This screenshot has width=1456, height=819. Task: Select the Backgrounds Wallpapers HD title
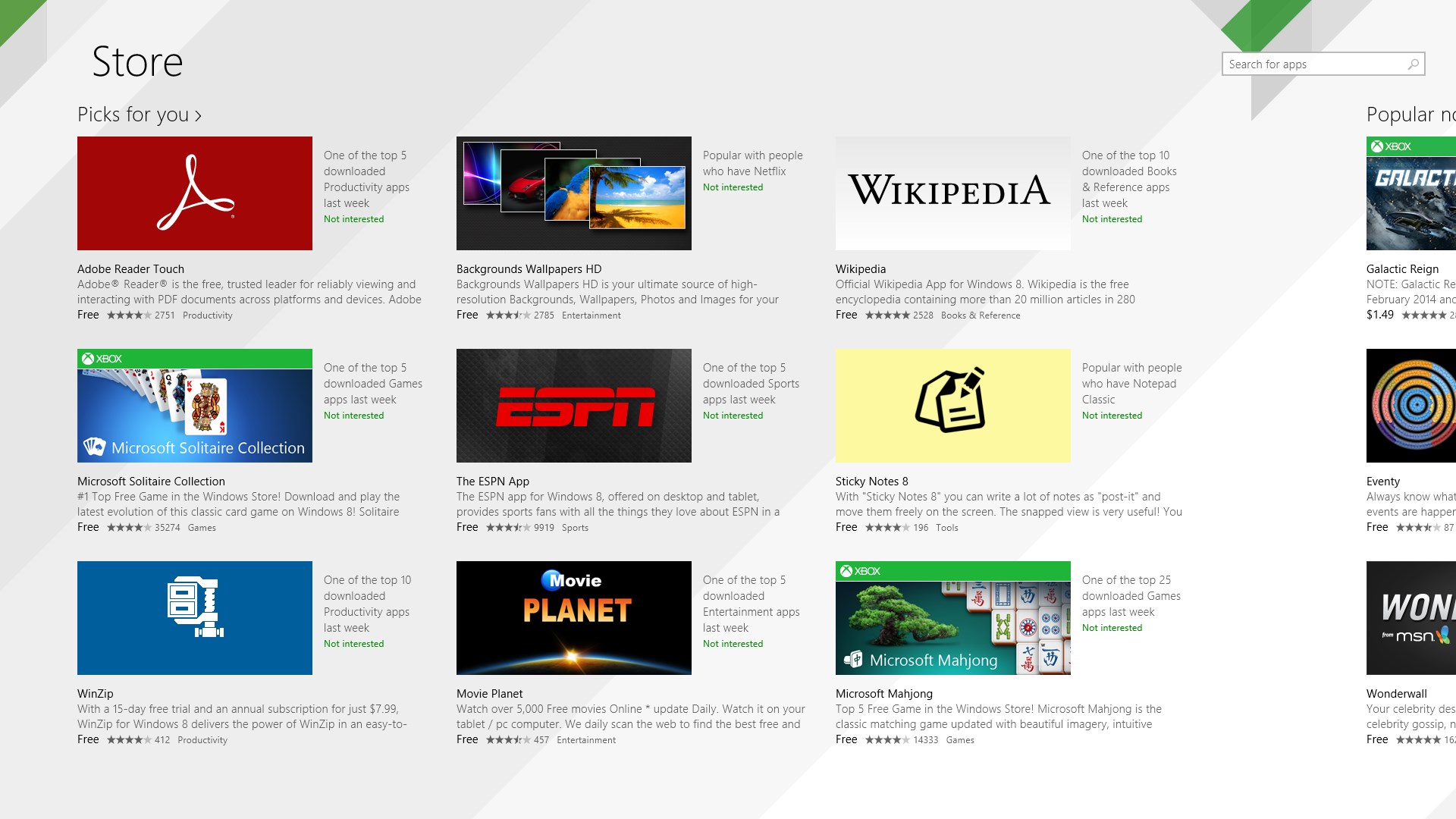[x=529, y=269]
